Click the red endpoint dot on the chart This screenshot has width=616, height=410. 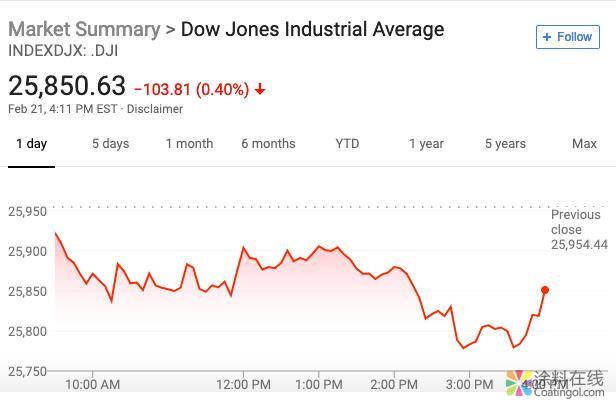pos(545,290)
